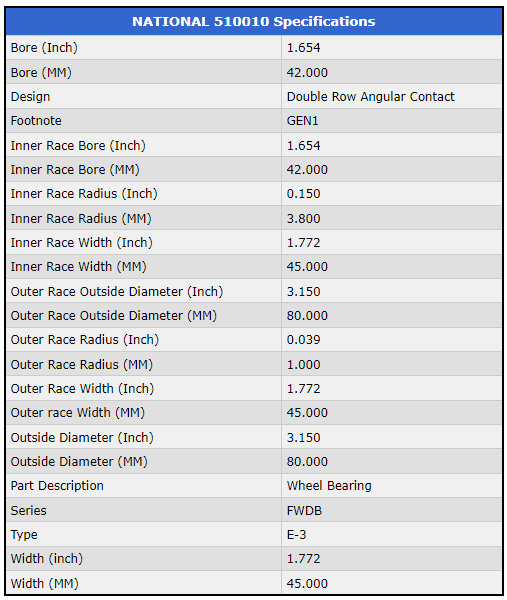Click the Outer race Width (MM) label
Image resolution: width=507 pixels, height=600 pixels.
point(78,412)
